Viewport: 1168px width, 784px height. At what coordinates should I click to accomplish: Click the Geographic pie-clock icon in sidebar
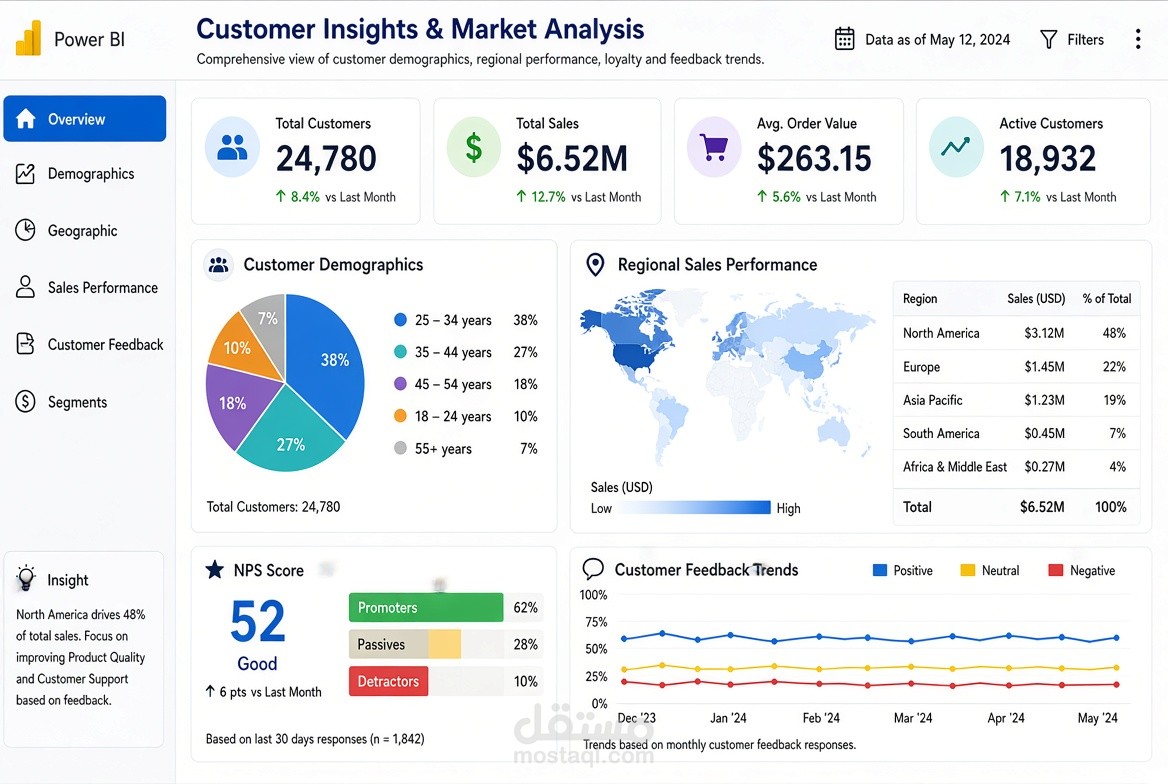25,230
